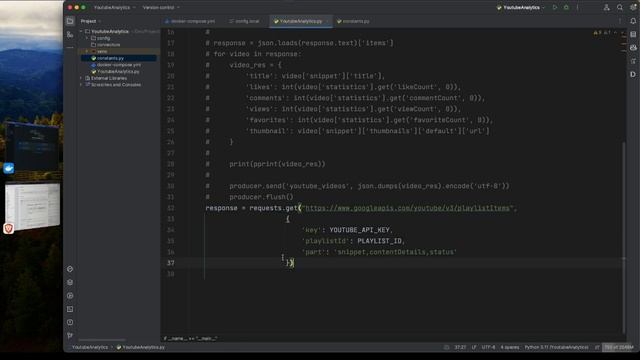
Task: Click the warnings inspection indicator
Action: tap(602, 32)
